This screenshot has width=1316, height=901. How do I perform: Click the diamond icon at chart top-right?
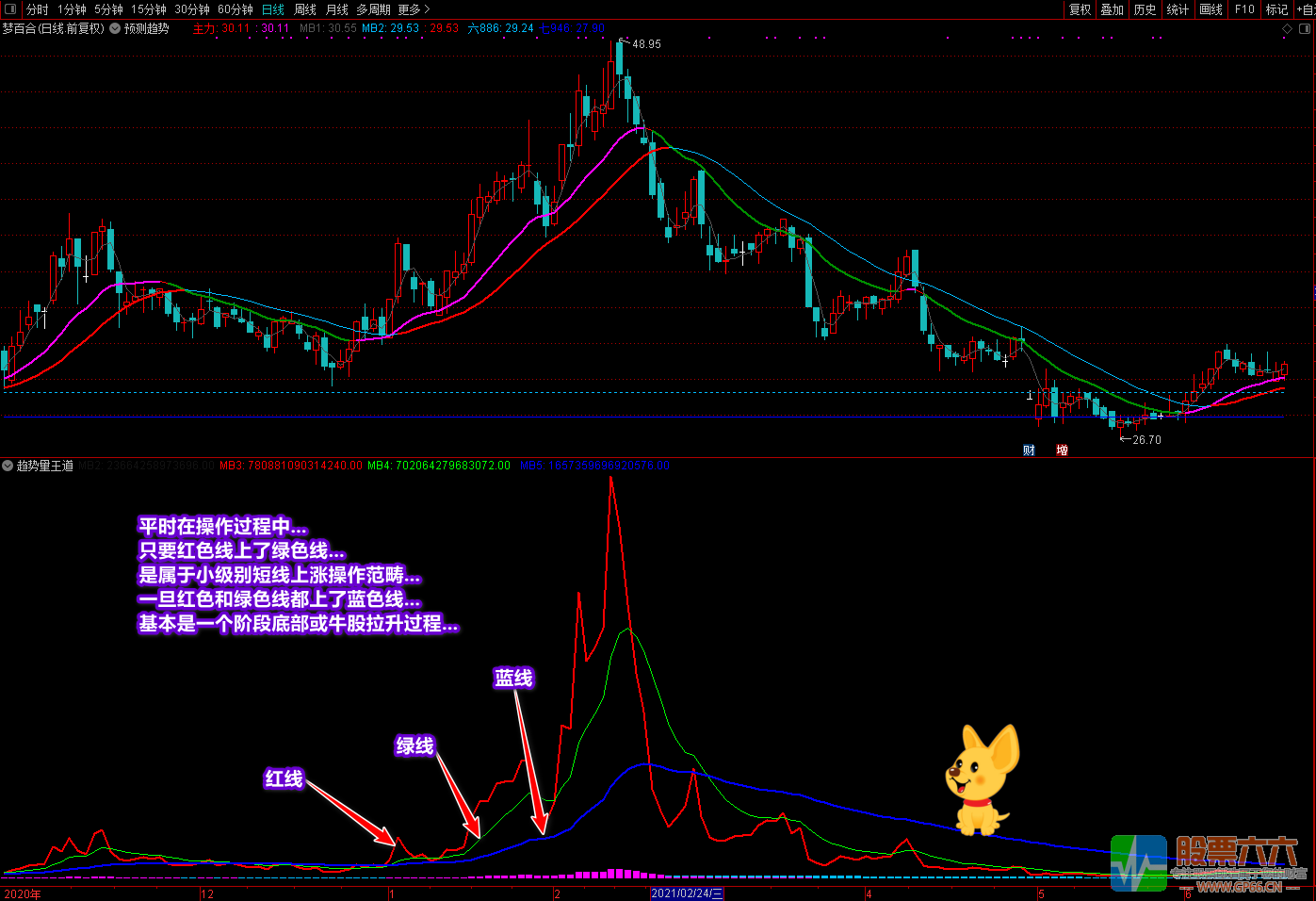tap(1288, 29)
